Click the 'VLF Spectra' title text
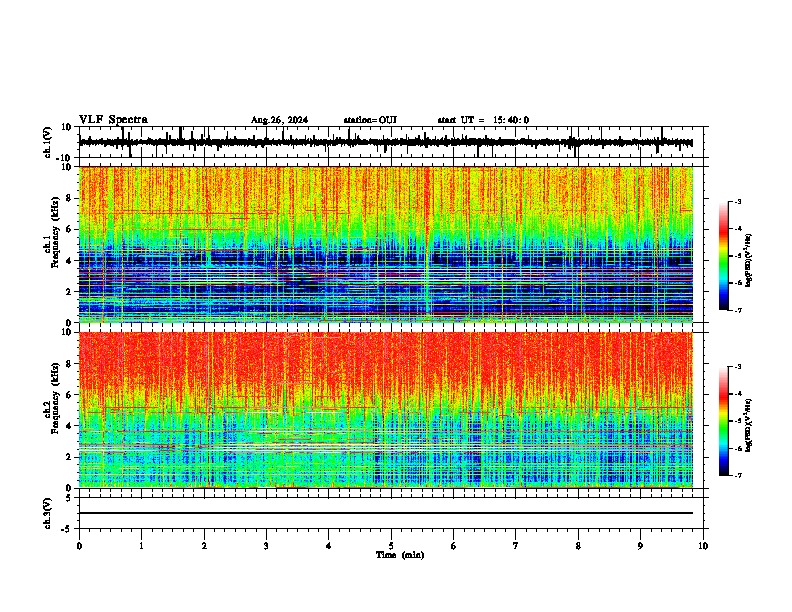 pos(113,119)
